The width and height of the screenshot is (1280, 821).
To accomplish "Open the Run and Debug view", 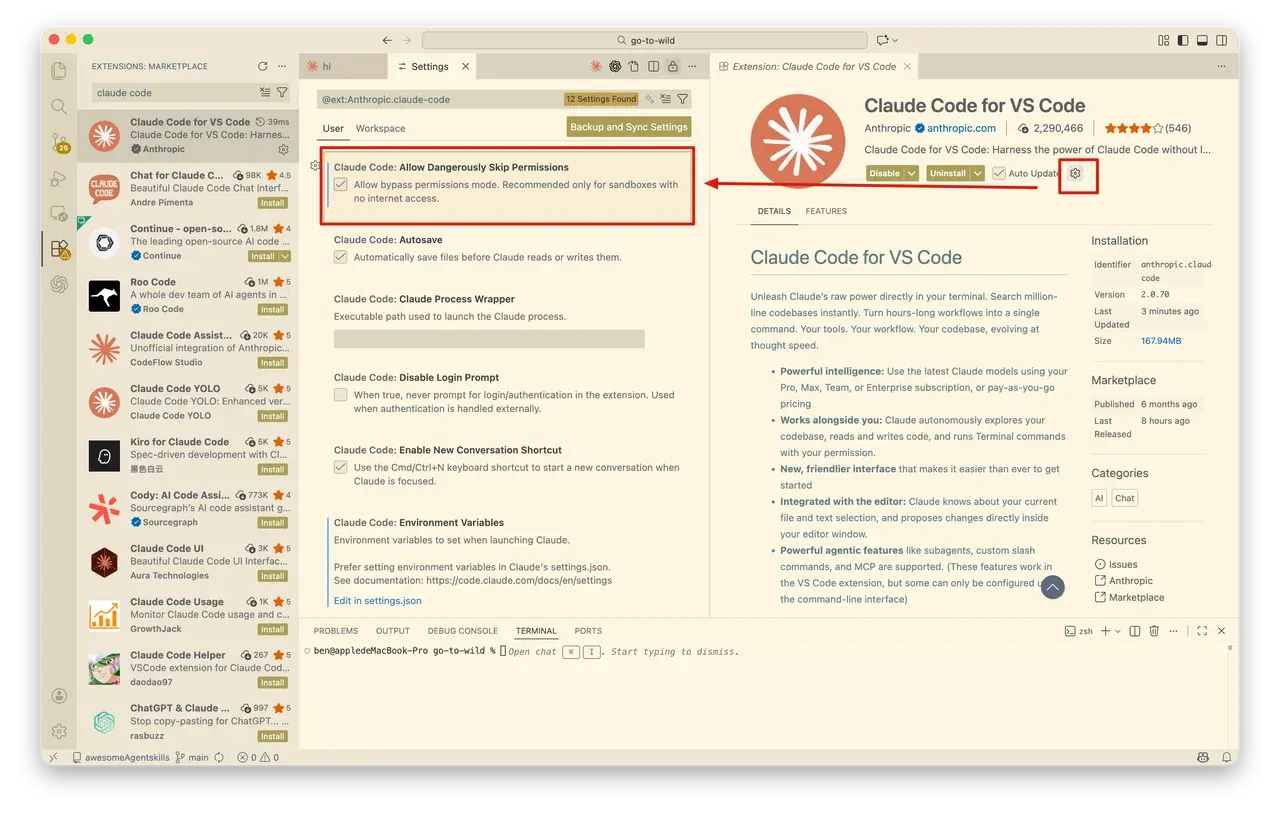I will pos(59,179).
